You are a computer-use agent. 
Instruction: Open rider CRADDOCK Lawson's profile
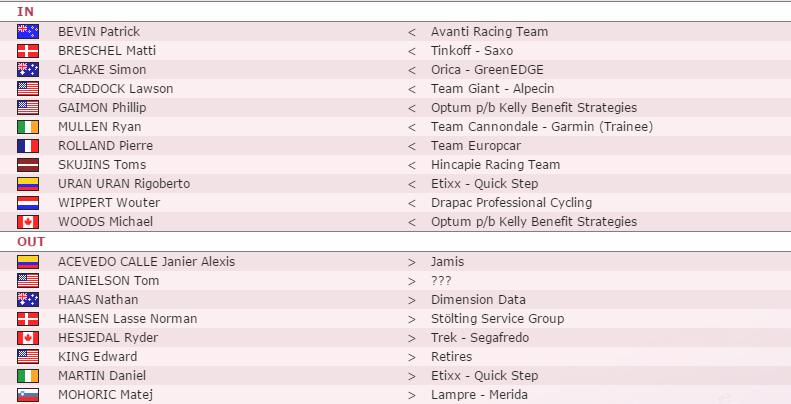116,89
